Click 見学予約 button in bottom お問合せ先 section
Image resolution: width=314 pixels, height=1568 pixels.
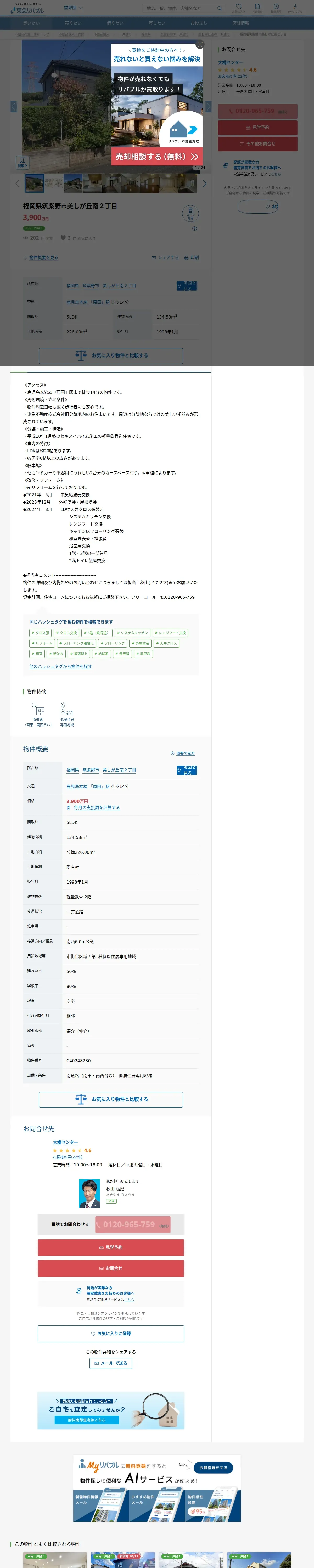[x=111, y=1247]
